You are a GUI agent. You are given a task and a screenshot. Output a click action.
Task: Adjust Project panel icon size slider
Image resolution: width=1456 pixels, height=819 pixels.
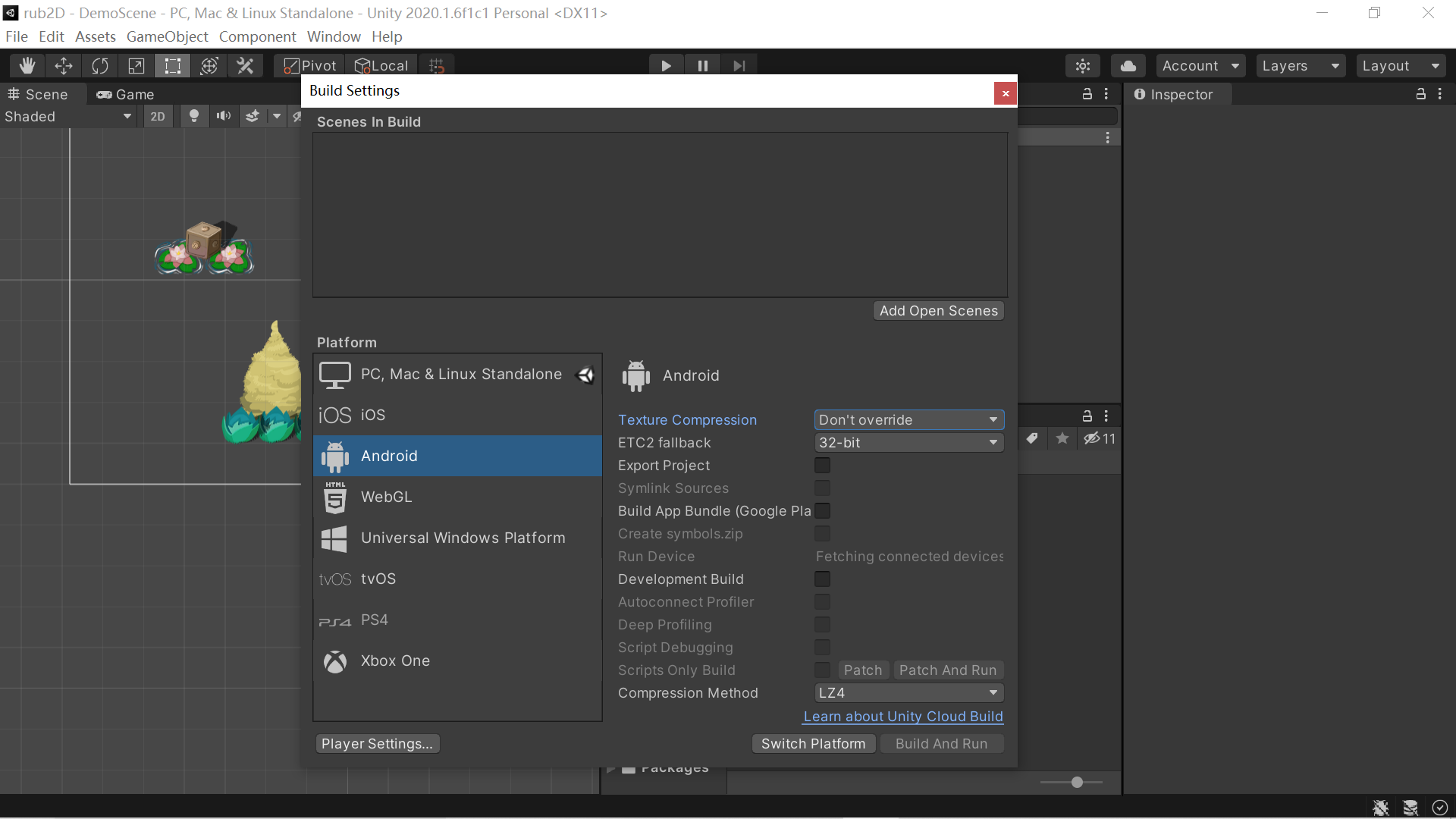point(1077,782)
